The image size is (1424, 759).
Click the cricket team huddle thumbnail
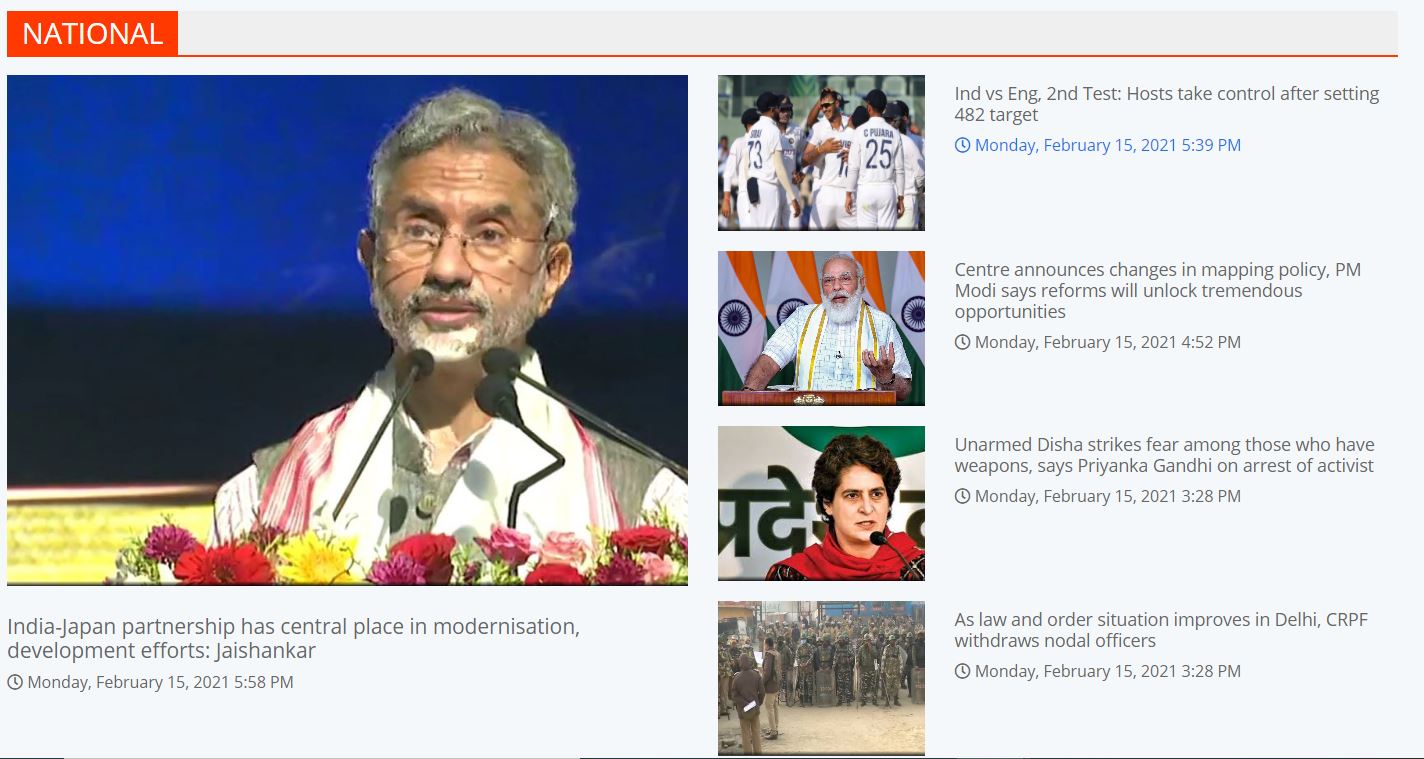coord(821,153)
